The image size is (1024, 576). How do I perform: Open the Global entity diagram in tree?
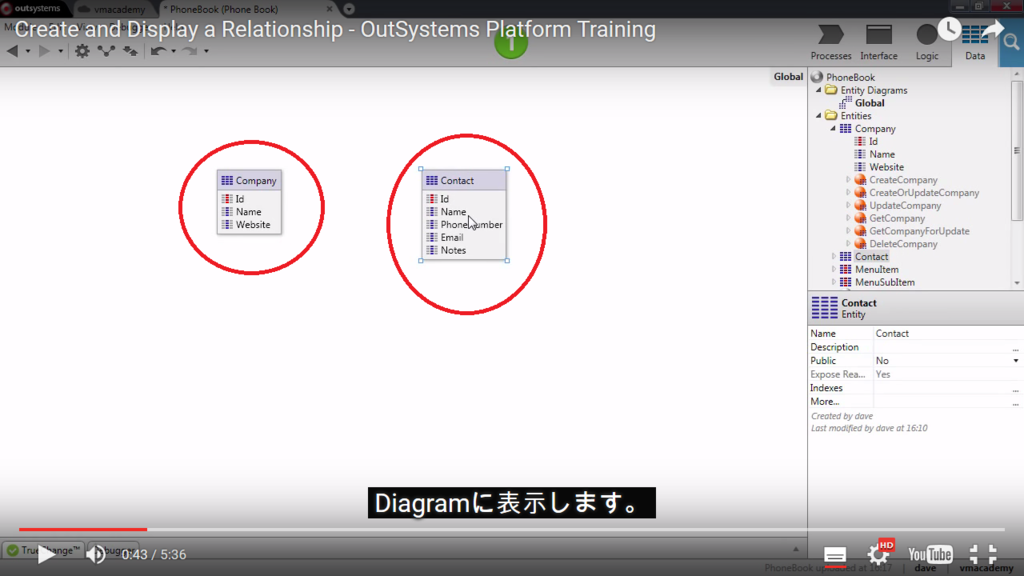pos(869,103)
